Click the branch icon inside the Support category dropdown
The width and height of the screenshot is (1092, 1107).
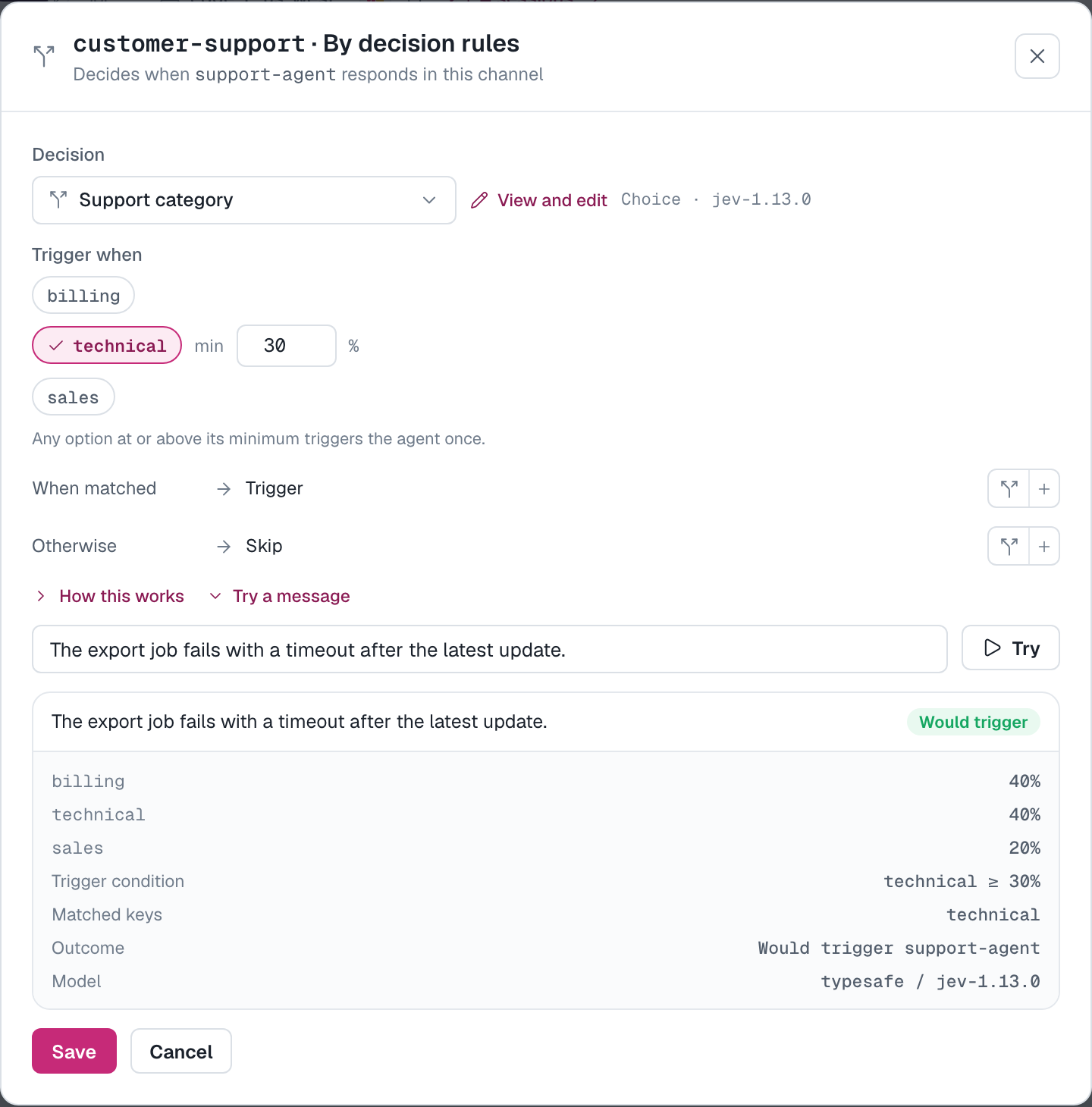pyautogui.click(x=58, y=199)
